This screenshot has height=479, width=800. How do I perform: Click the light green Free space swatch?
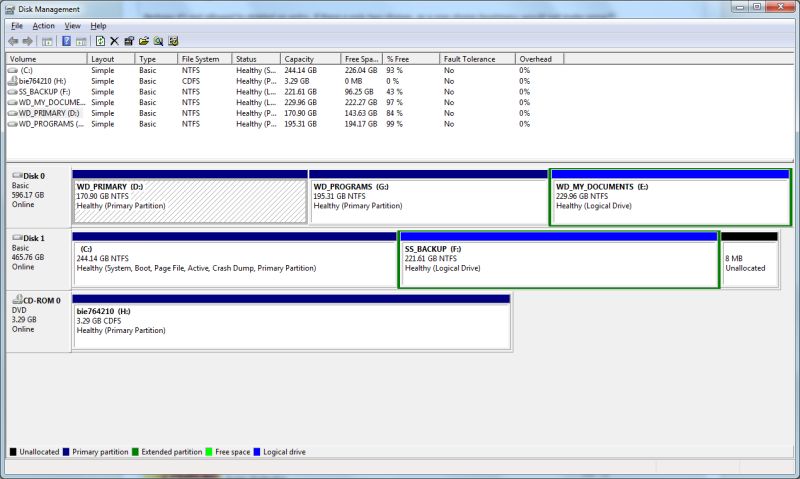tap(209, 451)
